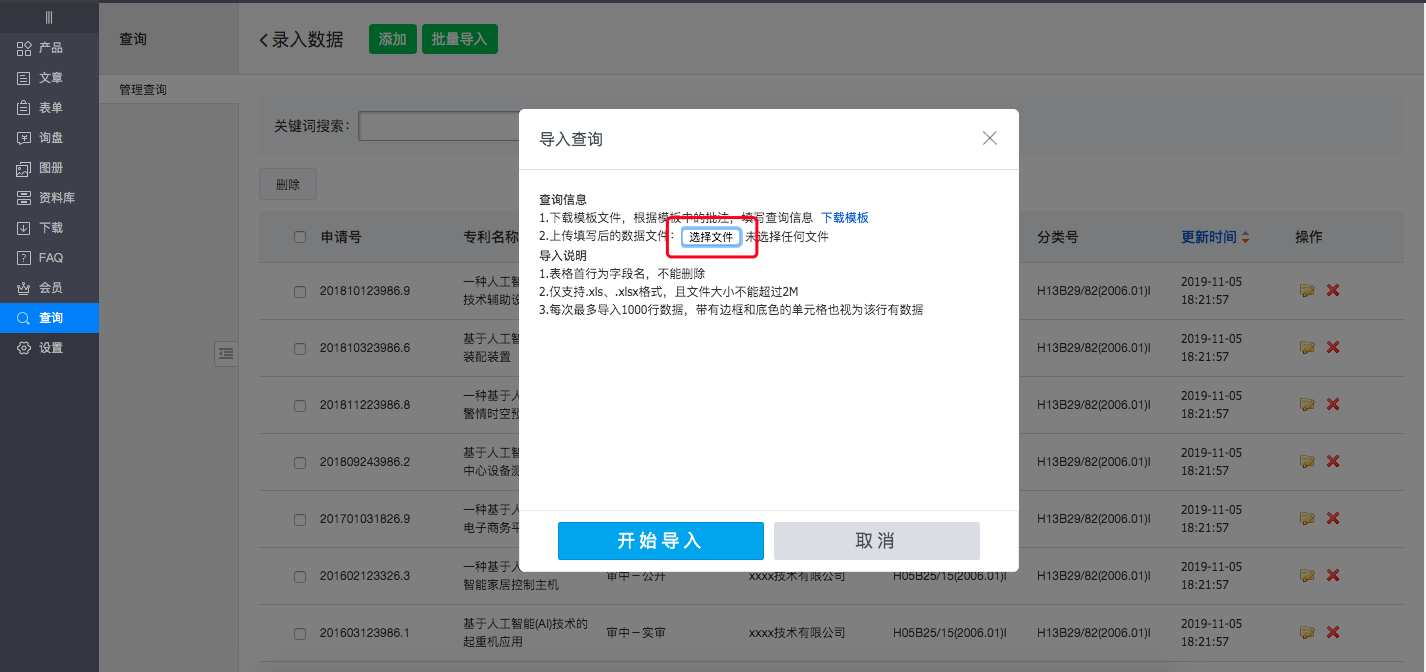Open 图册 gallery in the sidebar
The height and width of the screenshot is (672, 1426).
(50, 168)
